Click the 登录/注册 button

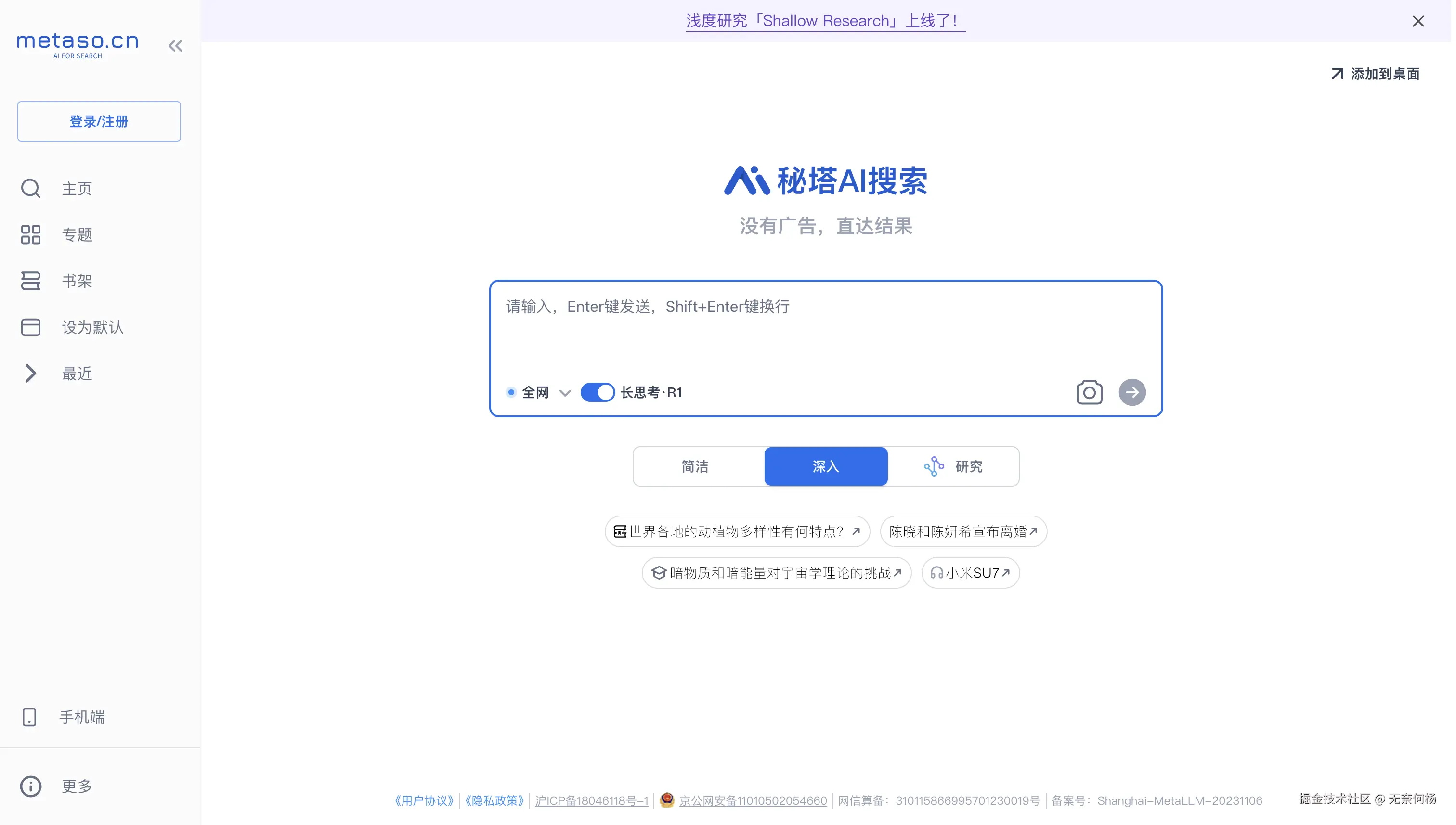point(99,121)
